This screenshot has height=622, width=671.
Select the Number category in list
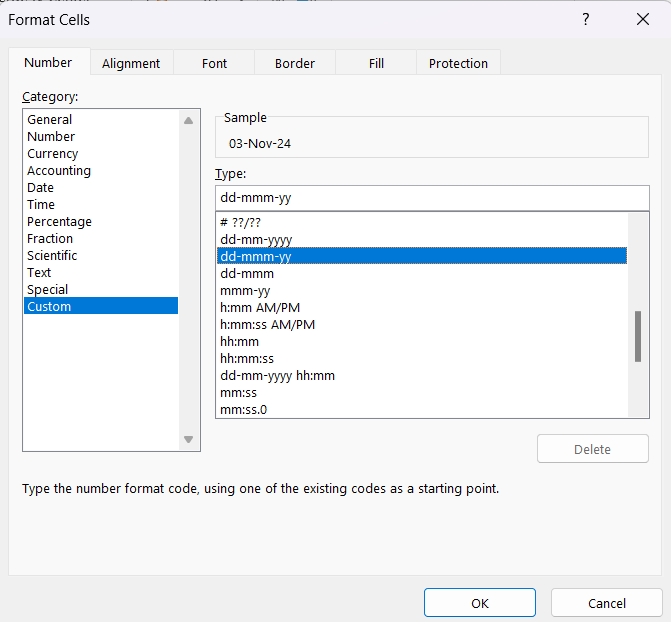tap(101, 137)
